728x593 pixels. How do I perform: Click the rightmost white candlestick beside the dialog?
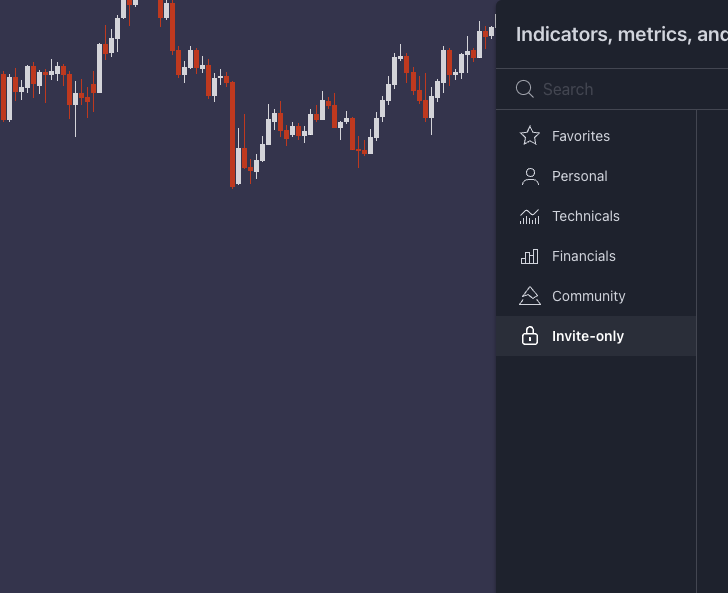click(x=491, y=32)
